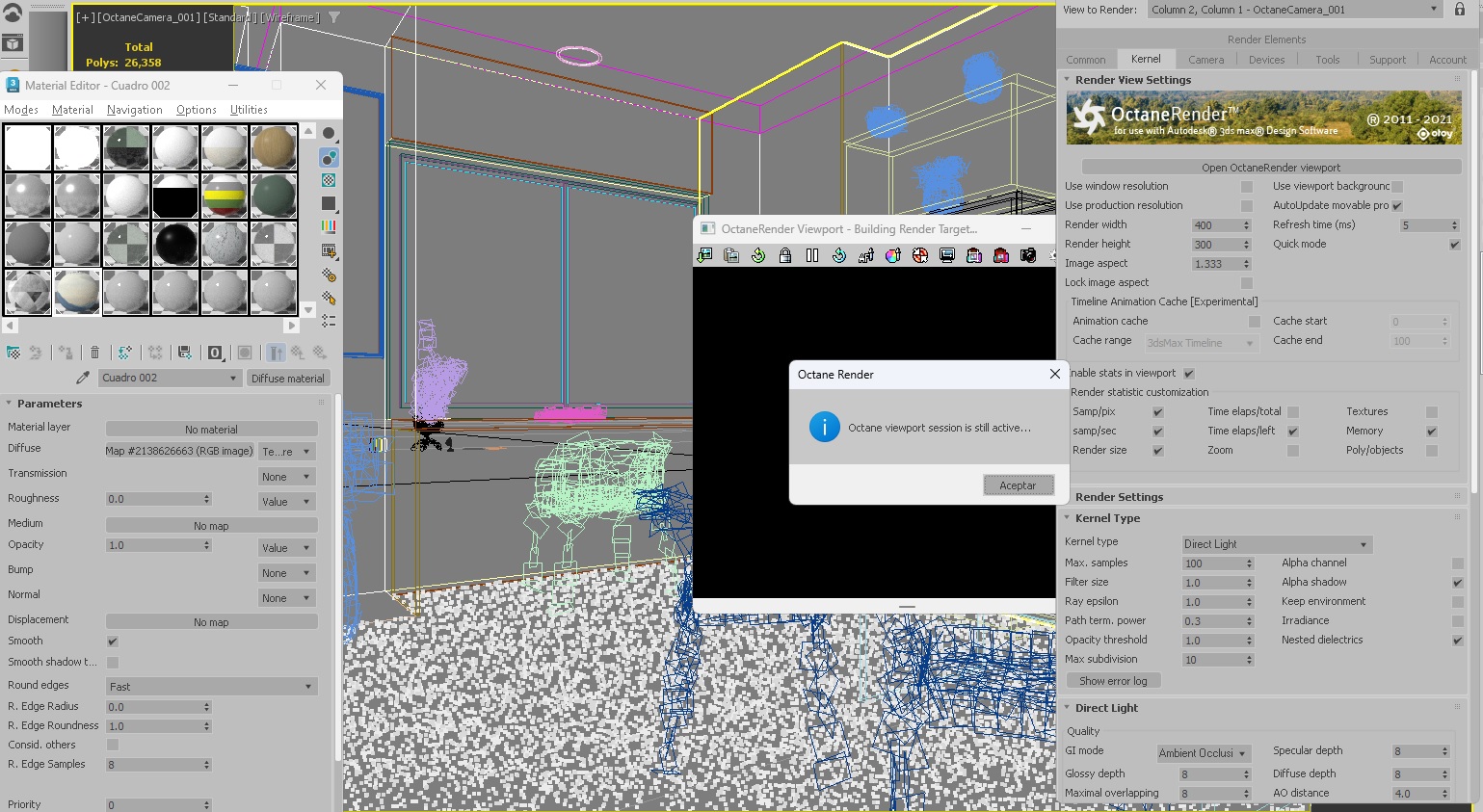Enable Lock image aspect checkbox
Screen dimensions: 1483x812
[1247, 283]
